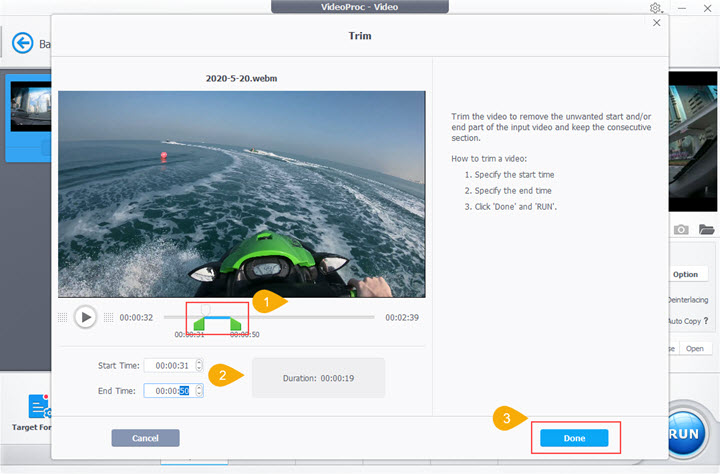Click the right green trim handle
The height and width of the screenshot is (474, 720).
pyautogui.click(x=236, y=324)
